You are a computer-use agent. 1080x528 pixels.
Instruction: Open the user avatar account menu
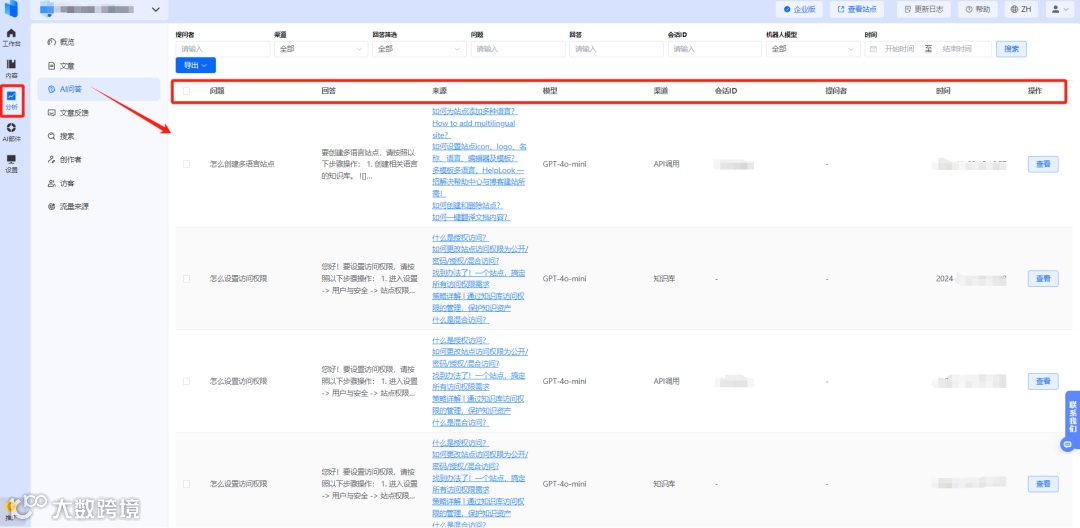click(x=1057, y=9)
